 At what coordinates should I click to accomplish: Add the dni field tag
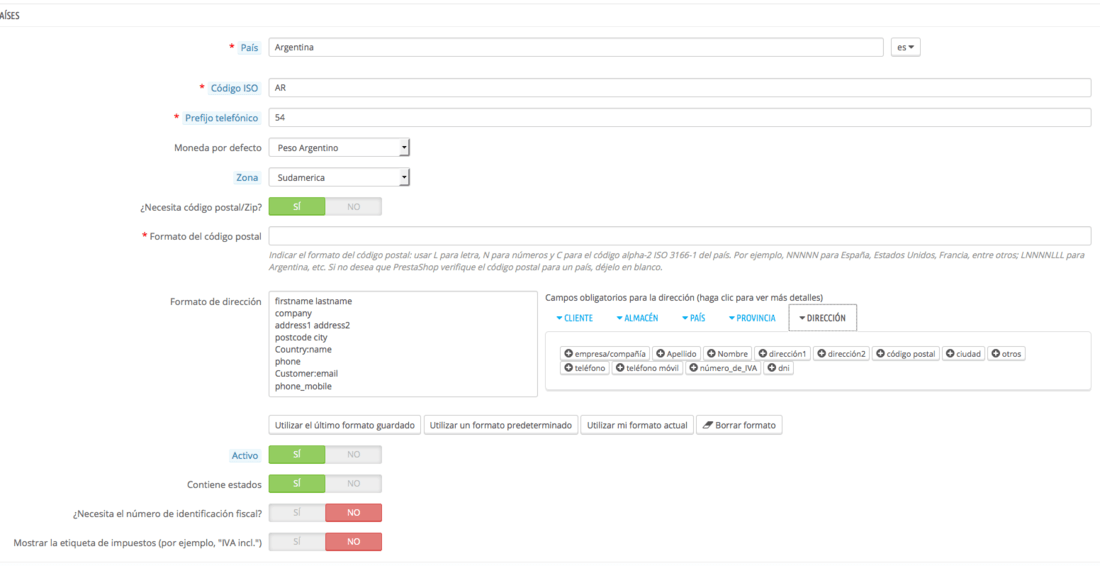point(779,368)
